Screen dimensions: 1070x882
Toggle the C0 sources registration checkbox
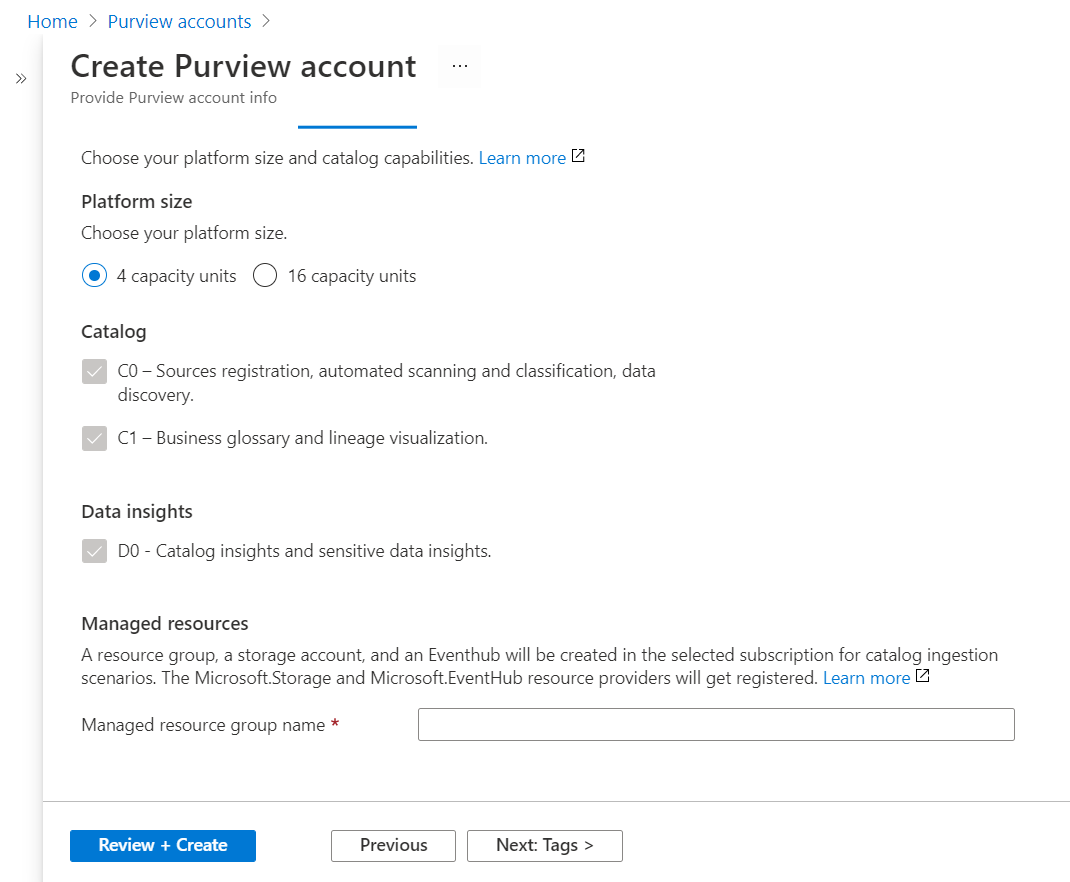tap(95, 372)
